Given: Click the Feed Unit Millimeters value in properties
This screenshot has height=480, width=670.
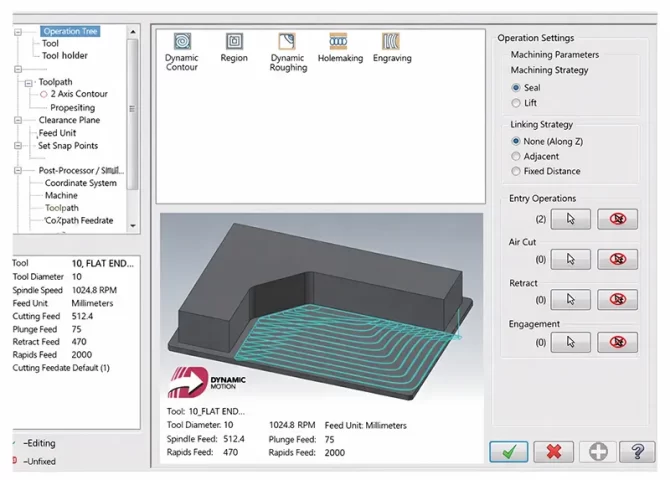Looking at the screenshot, I should 92,303.
